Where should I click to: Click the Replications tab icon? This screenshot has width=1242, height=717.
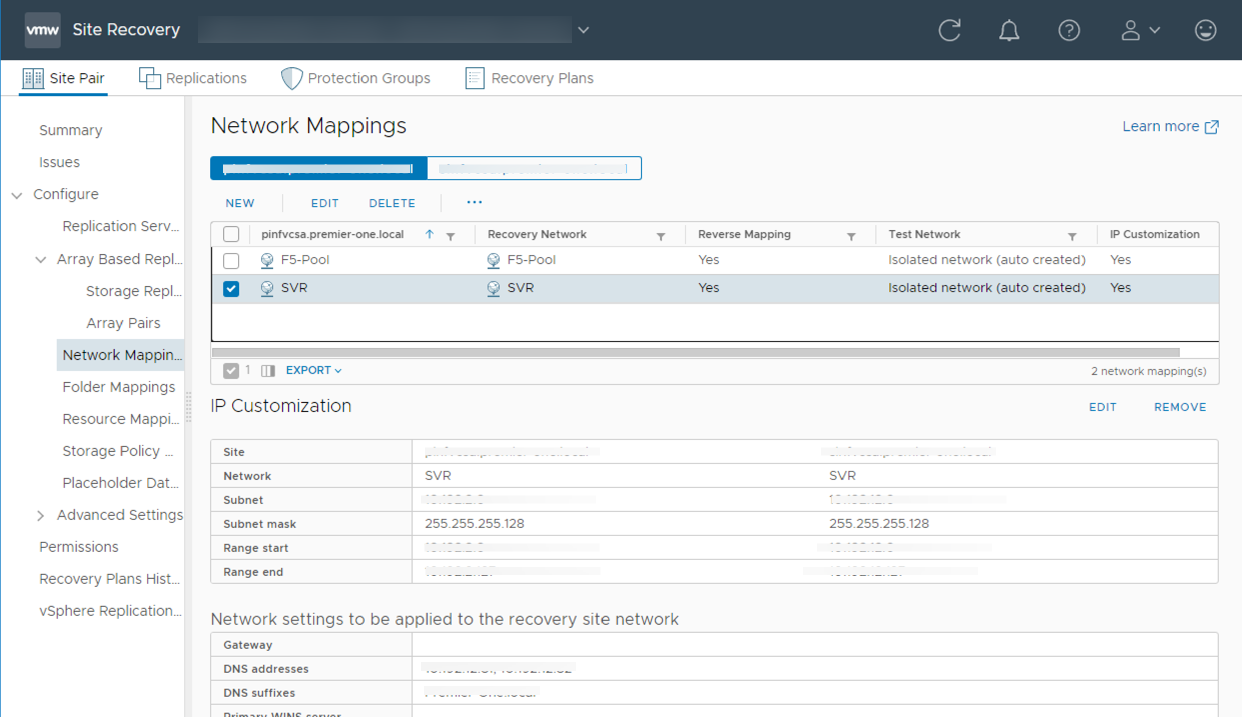point(150,78)
